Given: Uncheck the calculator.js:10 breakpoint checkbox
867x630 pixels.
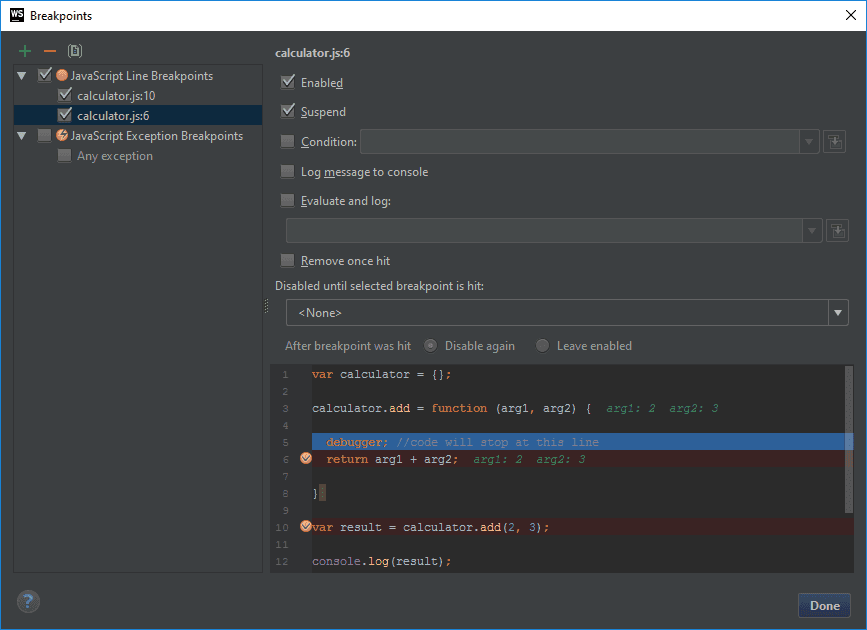Looking at the screenshot, I should pos(65,95).
